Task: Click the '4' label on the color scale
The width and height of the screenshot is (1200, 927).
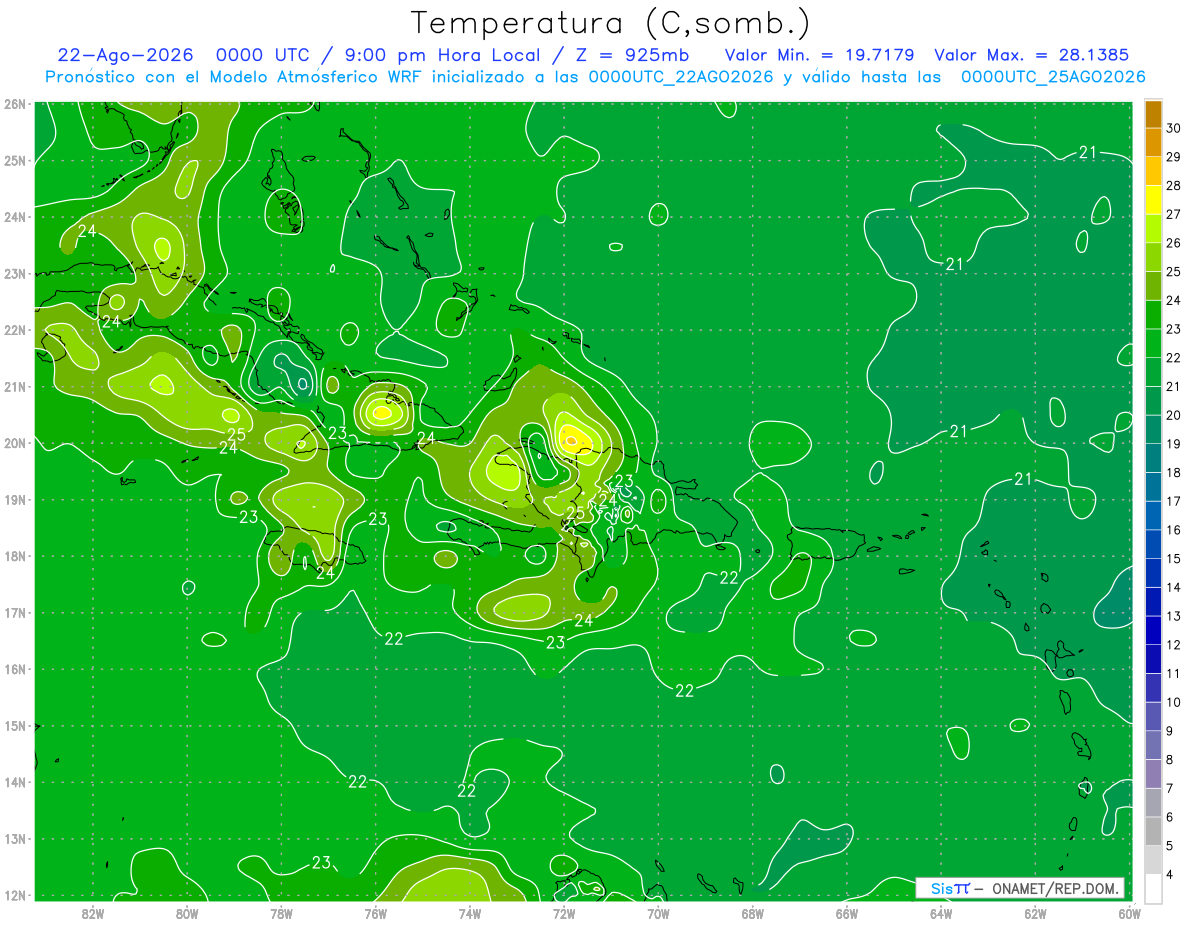Action: tap(1171, 874)
